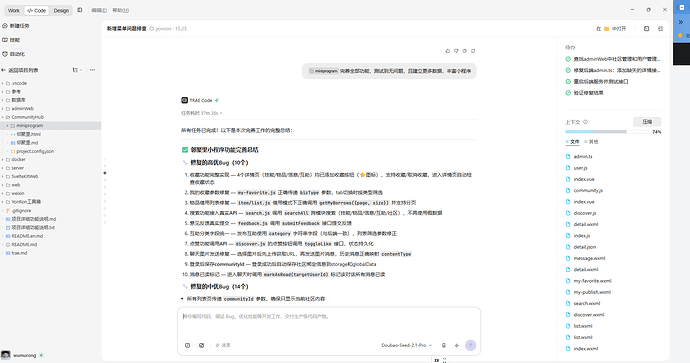Click the regenerate response icon
Image resolution: width=690 pixels, height=363 pixels.
coord(473,51)
